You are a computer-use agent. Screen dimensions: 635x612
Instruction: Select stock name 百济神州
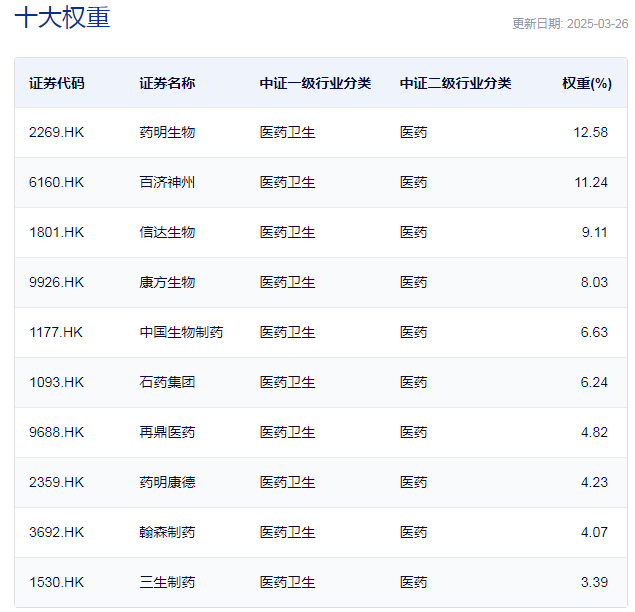[x=167, y=182]
